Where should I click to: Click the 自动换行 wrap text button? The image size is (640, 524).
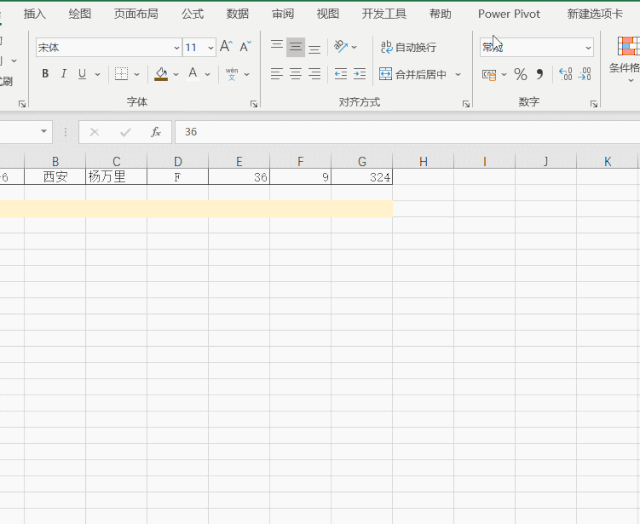(408, 47)
